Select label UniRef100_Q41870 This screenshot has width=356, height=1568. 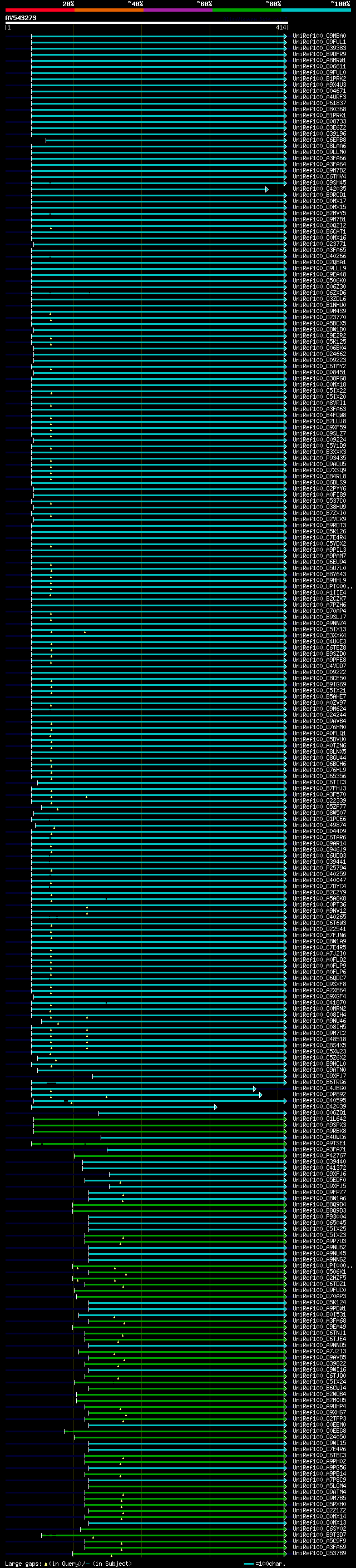(x=319, y=1003)
